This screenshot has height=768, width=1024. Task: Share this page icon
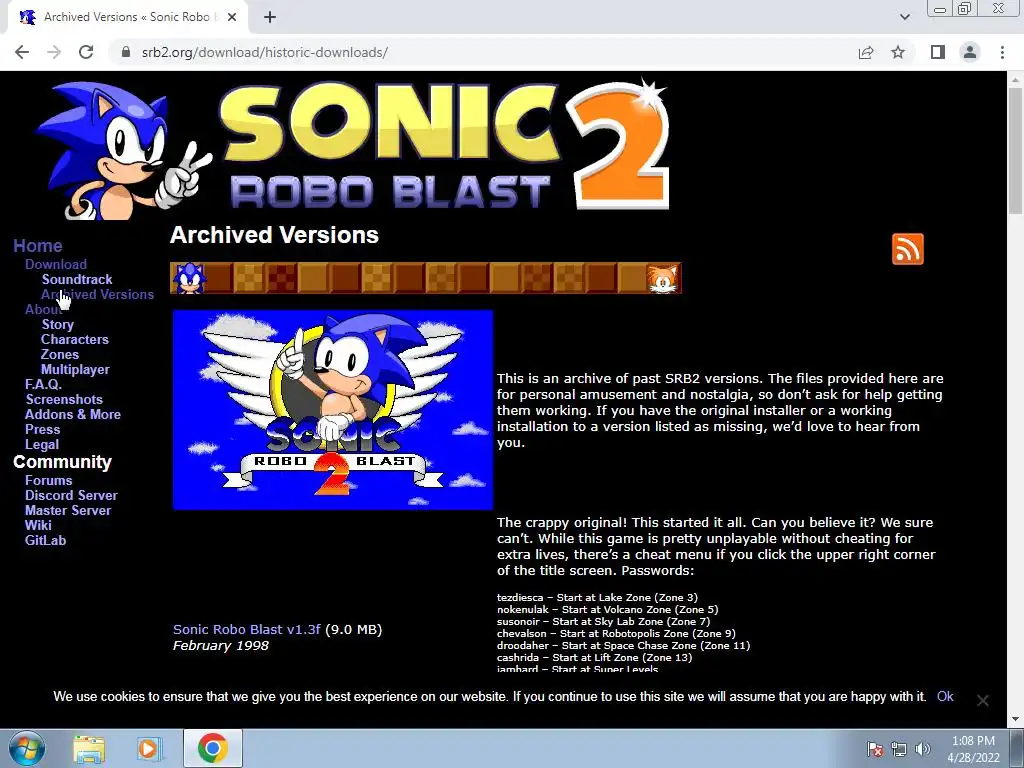coord(866,52)
